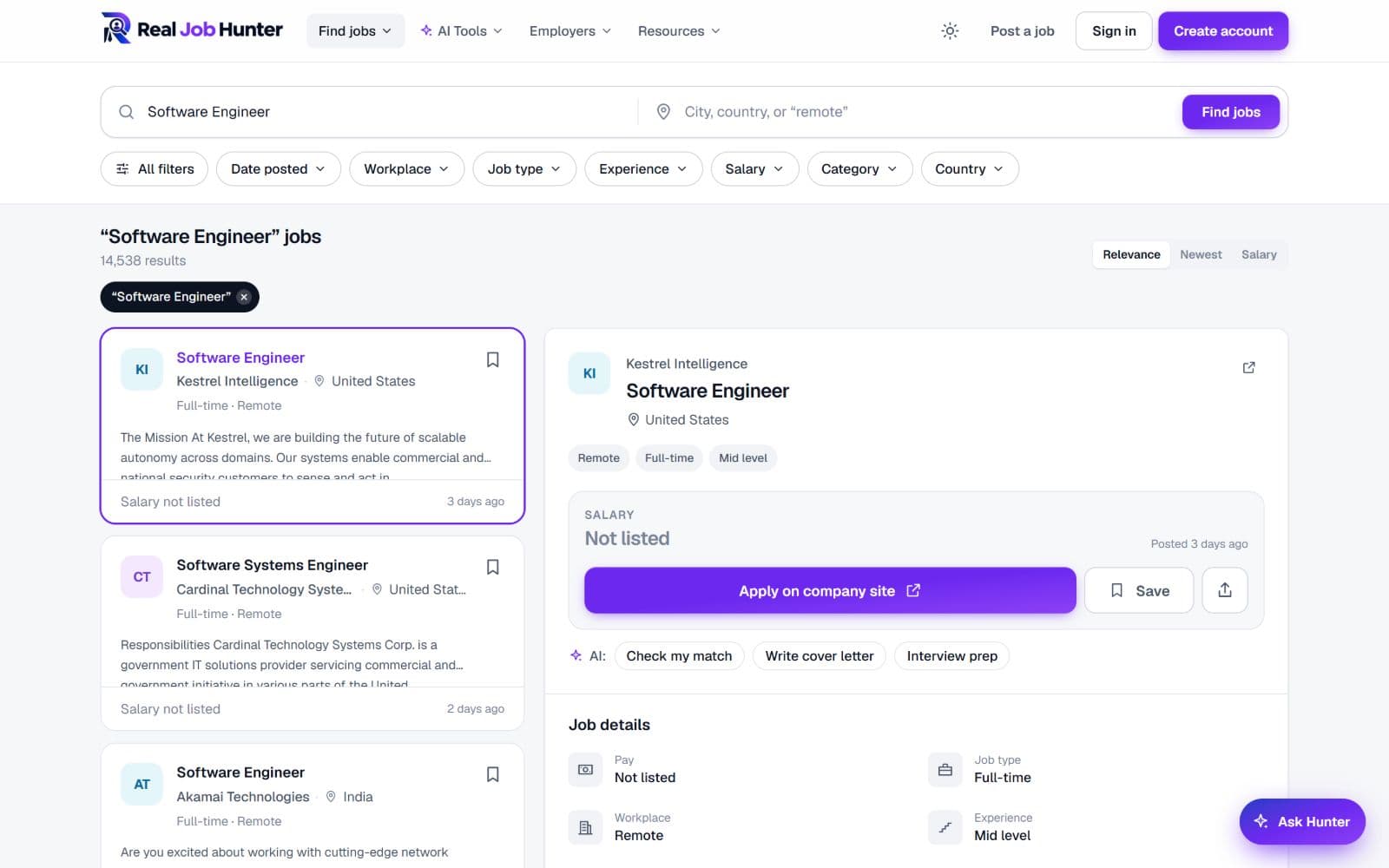Open job in new tab icon

coord(1248,367)
